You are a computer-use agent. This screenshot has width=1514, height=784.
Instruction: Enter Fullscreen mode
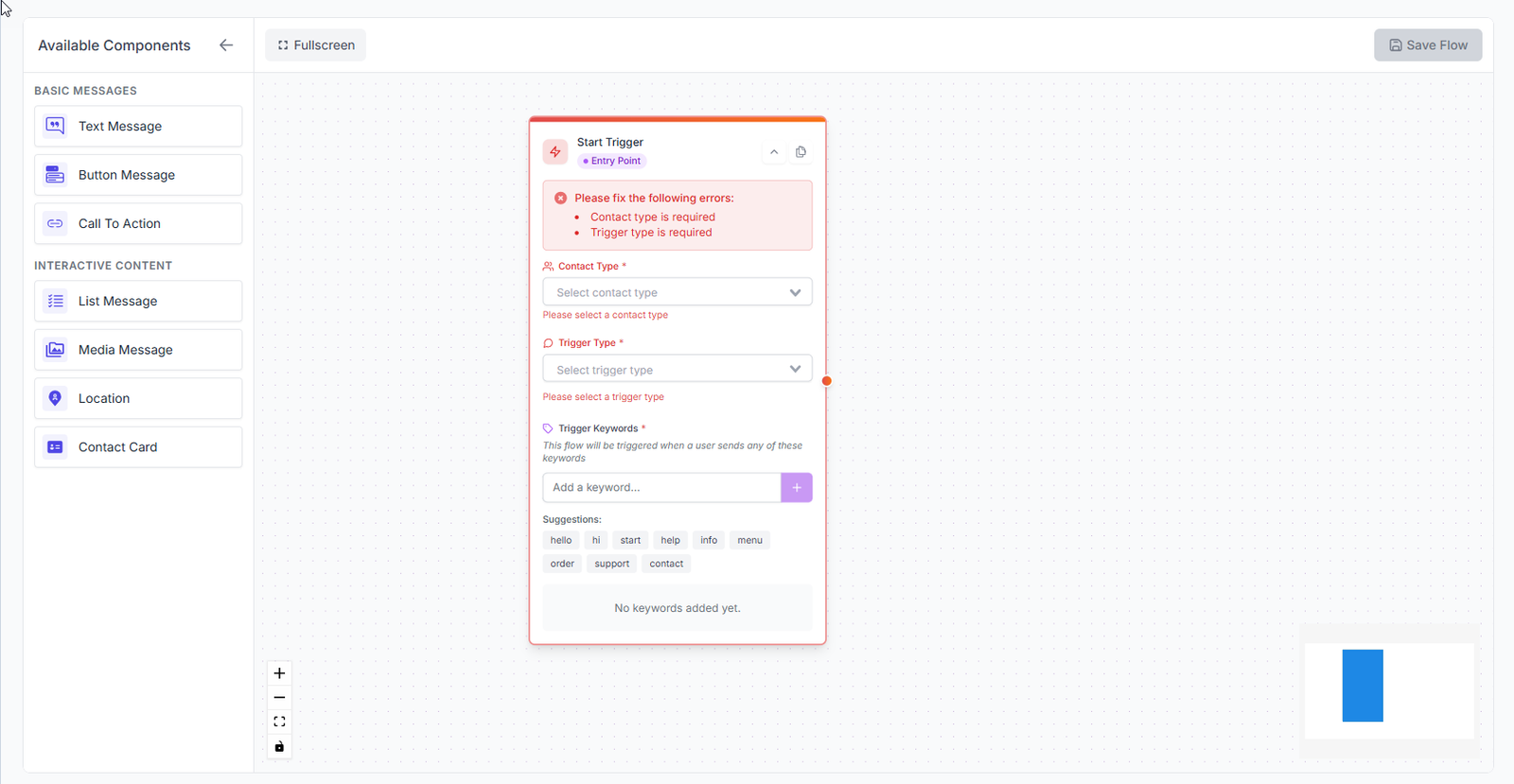[316, 45]
